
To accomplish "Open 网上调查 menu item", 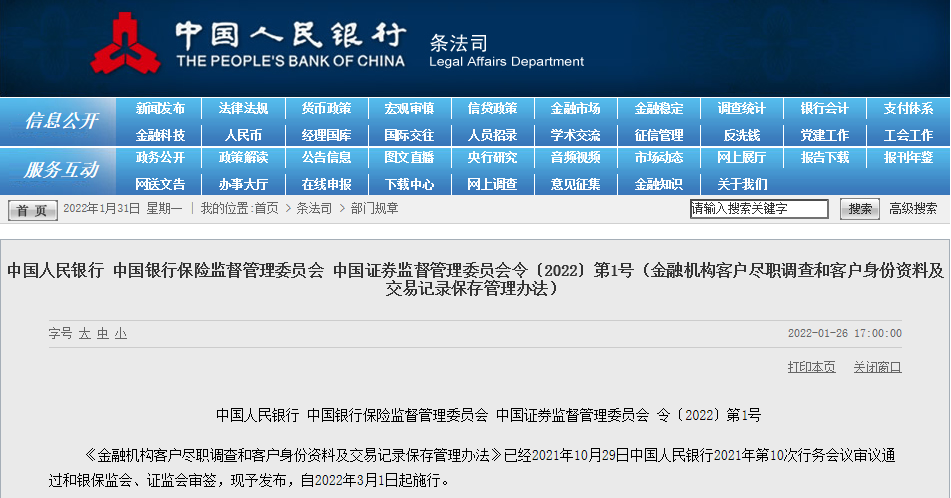I will pyautogui.click(x=492, y=184).
